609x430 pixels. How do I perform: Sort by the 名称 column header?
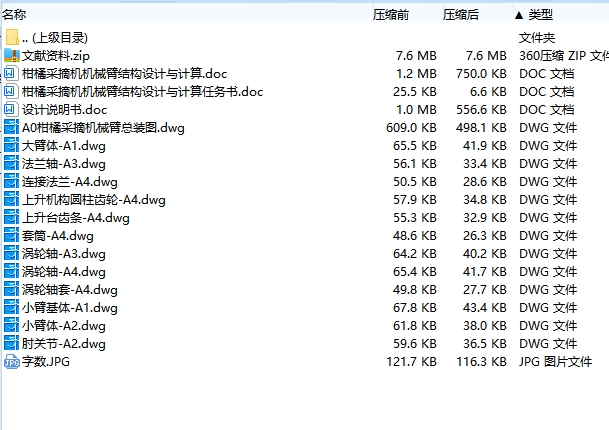pos(14,15)
